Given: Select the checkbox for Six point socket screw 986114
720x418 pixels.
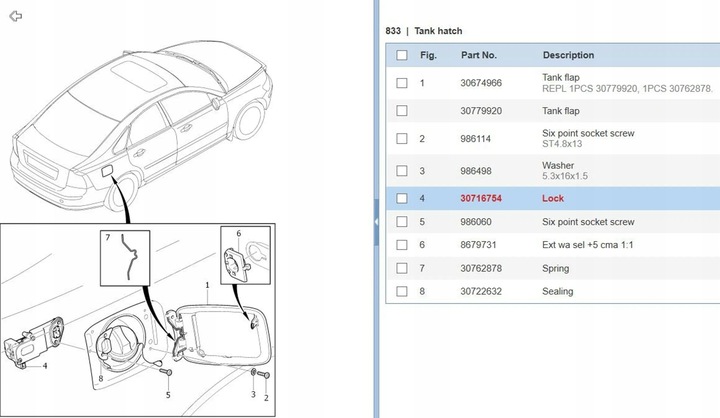Looking at the screenshot, I should coord(402,139).
